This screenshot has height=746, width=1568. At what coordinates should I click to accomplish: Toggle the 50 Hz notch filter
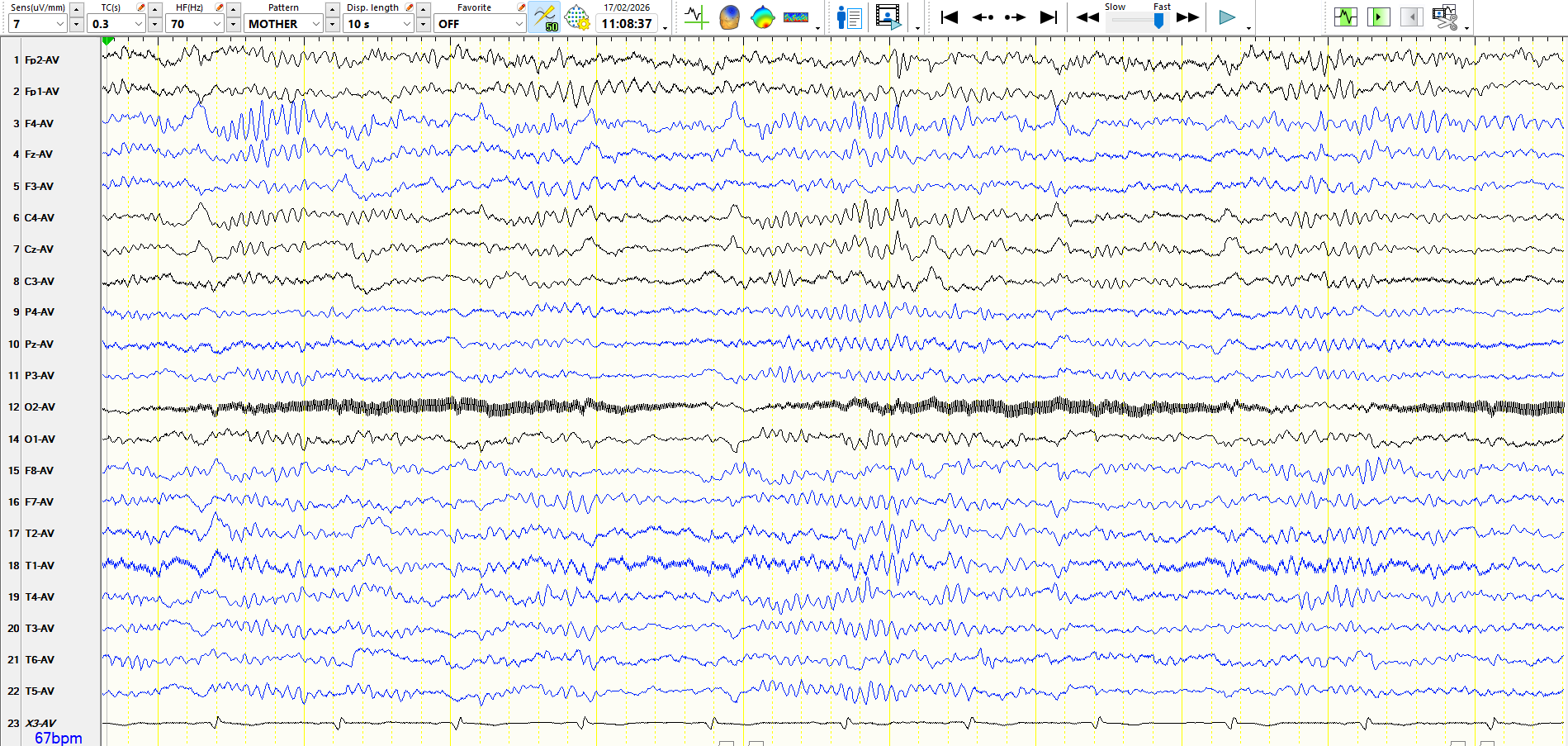coord(544,17)
